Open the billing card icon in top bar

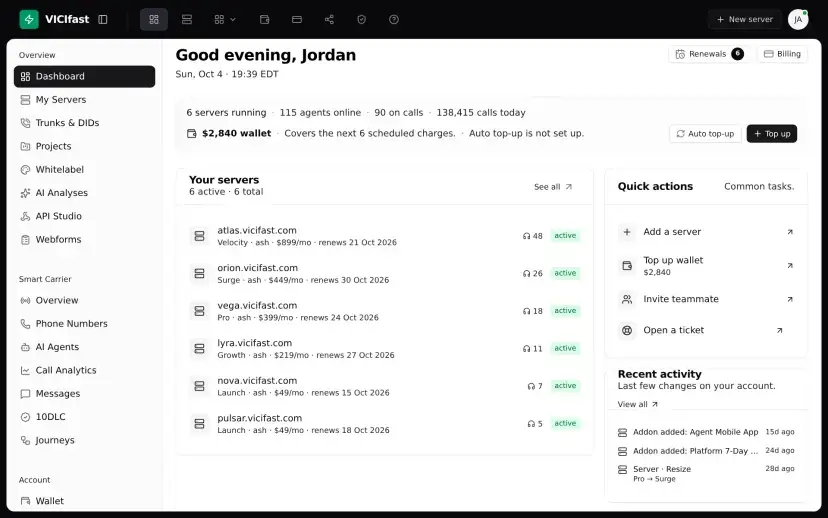[297, 20]
